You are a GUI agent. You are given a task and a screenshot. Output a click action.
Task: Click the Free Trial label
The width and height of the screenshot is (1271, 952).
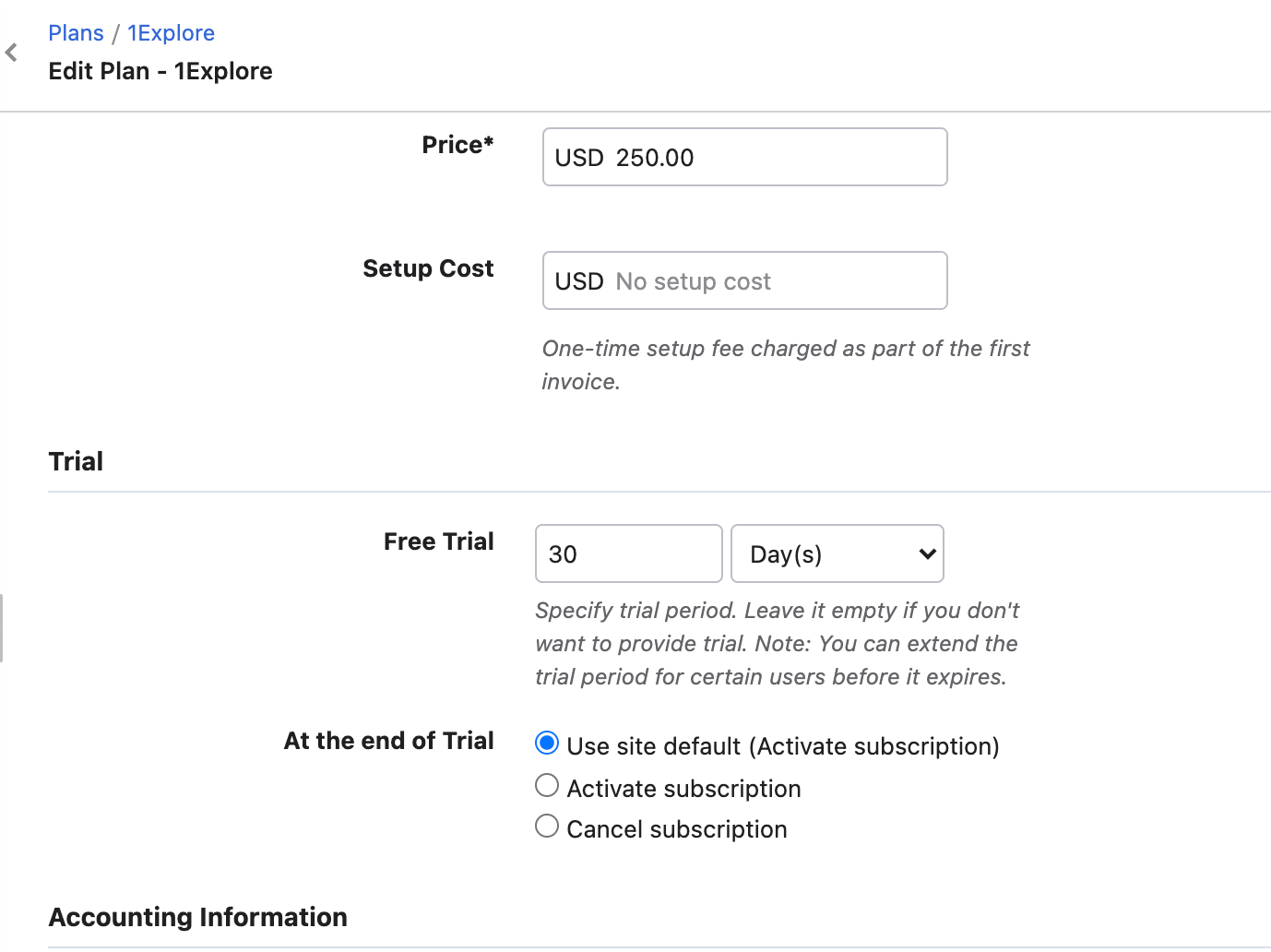(x=438, y=541)
